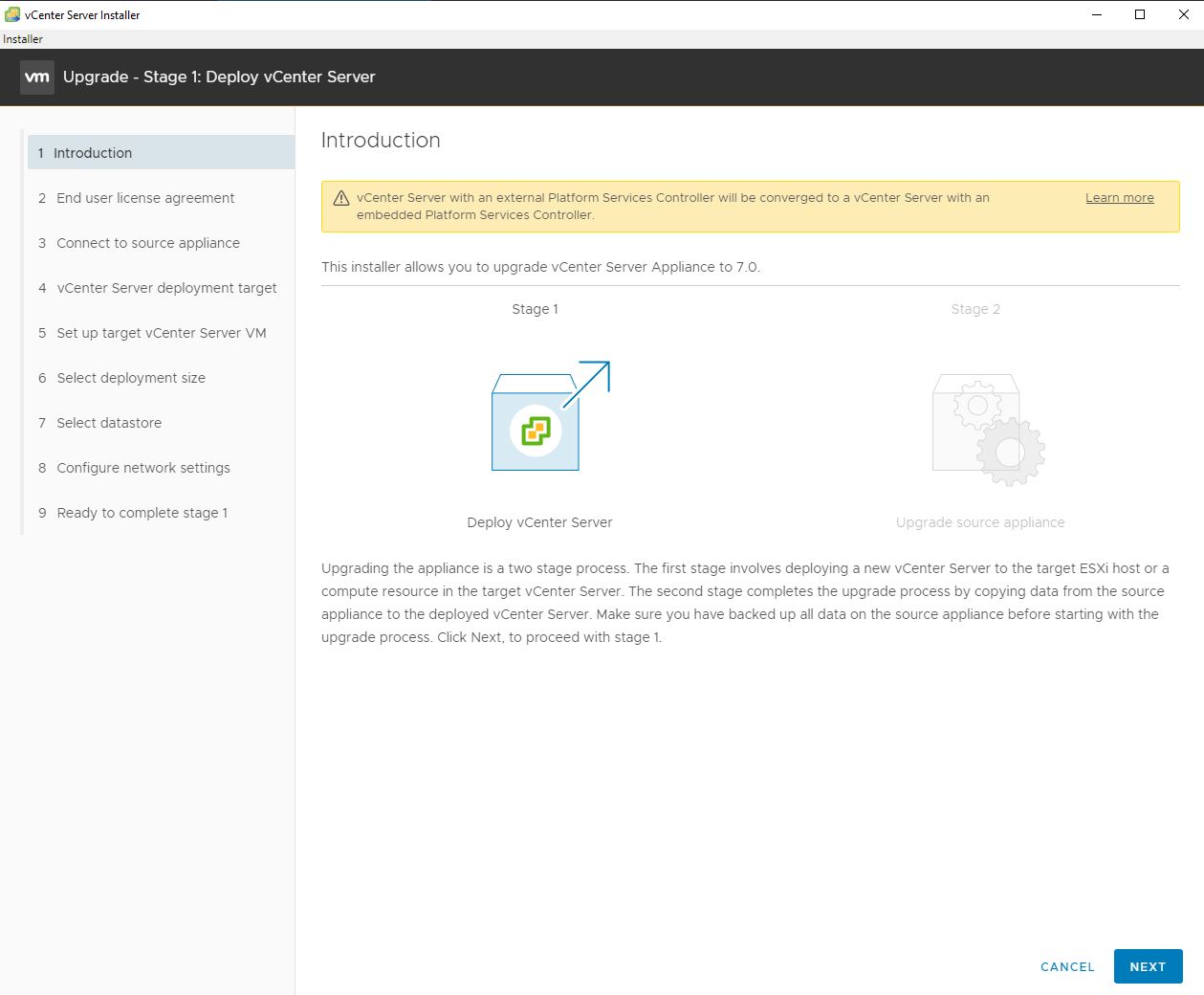Open the Learn more link
The image size is (1204, 995).
tap(1119, 198)
